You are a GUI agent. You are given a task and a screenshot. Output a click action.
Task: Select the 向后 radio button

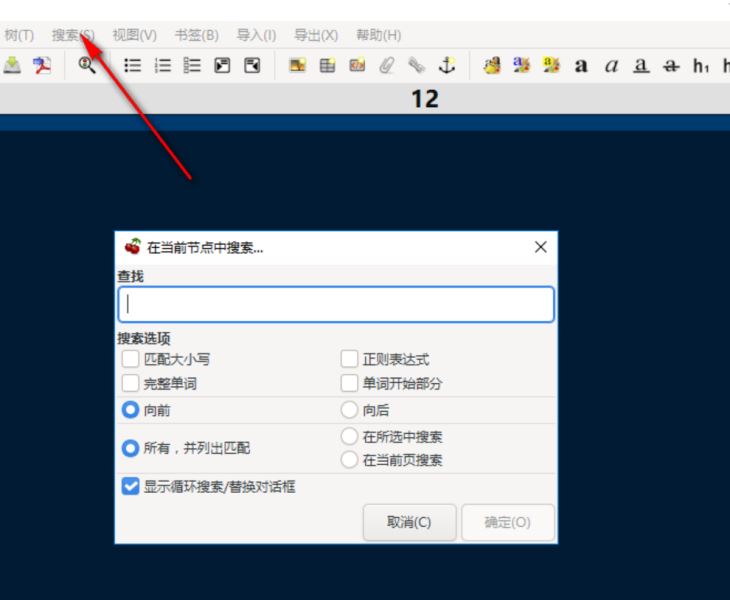pos(349,410)
